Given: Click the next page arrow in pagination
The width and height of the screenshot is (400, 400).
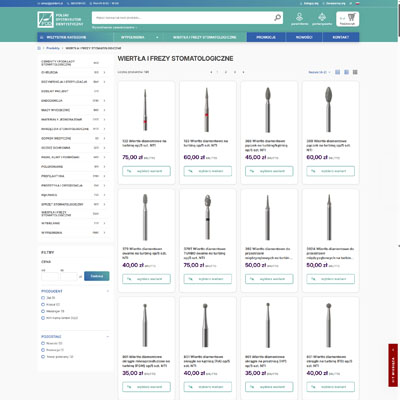Looking at the screenshot, I should tap(243, 72).
